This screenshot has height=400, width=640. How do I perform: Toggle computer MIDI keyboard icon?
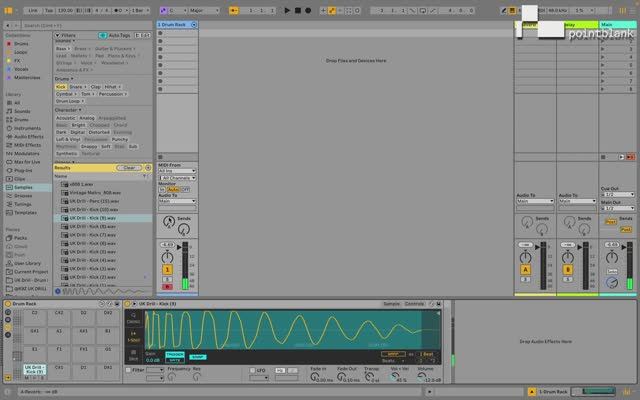point(512,11)
